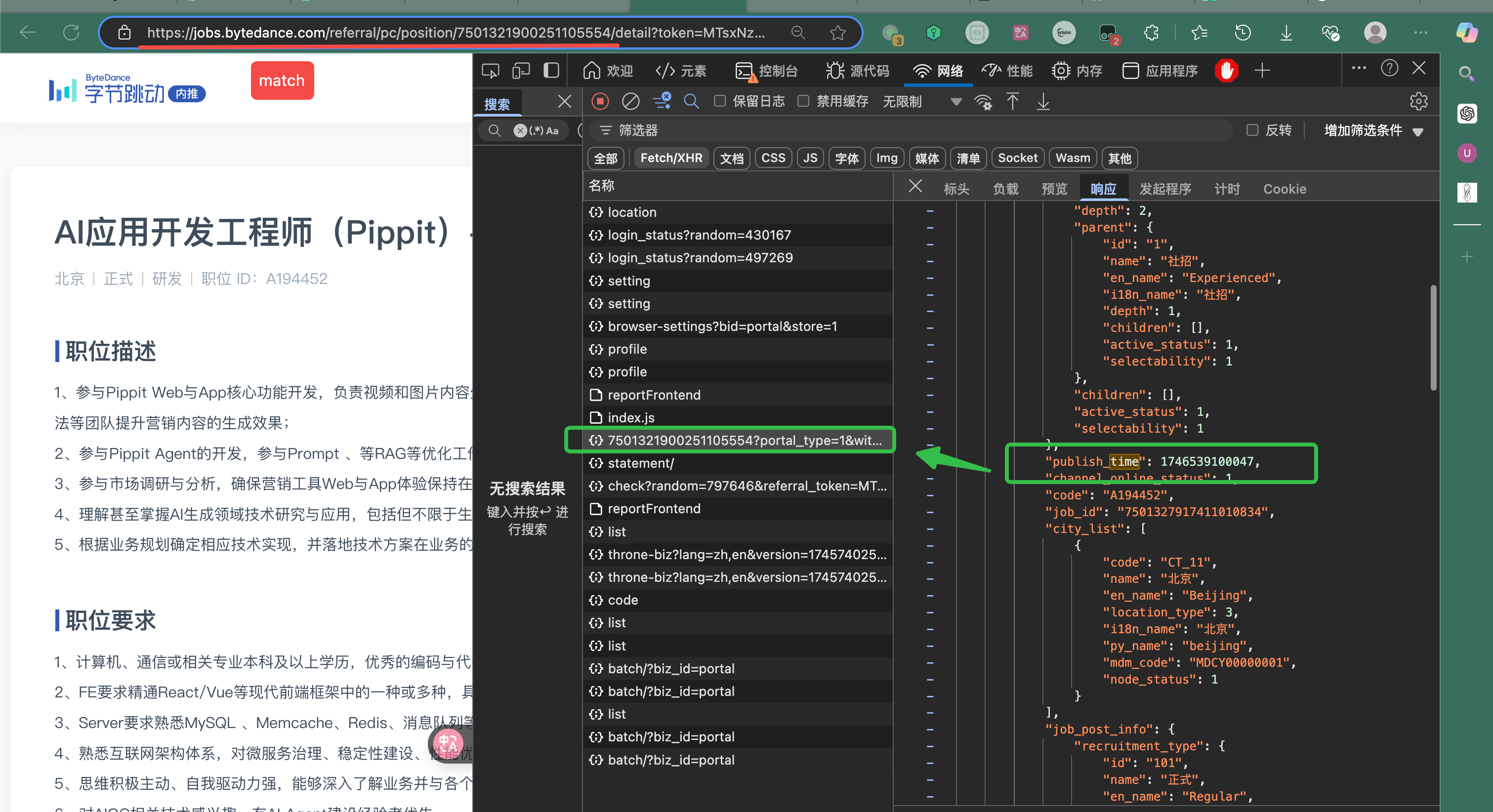Open browser history clock icon
Screen dimensions: 1493x812
[x=1243, y=33]
